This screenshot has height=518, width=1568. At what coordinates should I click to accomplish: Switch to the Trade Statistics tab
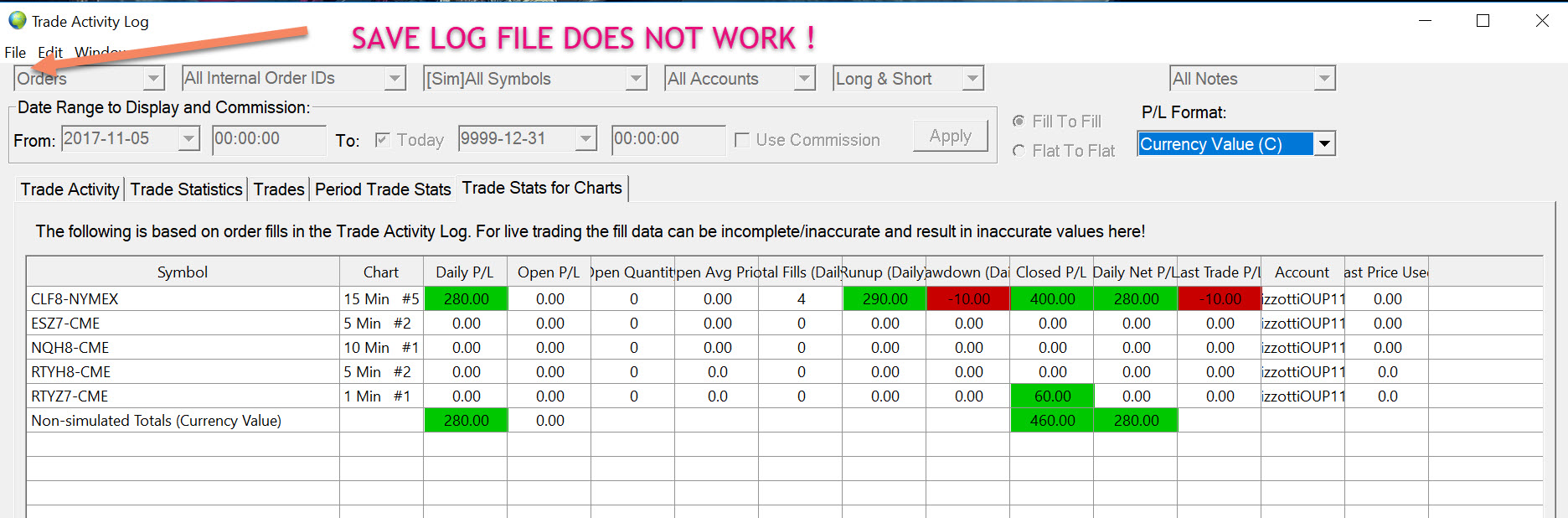click(x=186, y=189)
